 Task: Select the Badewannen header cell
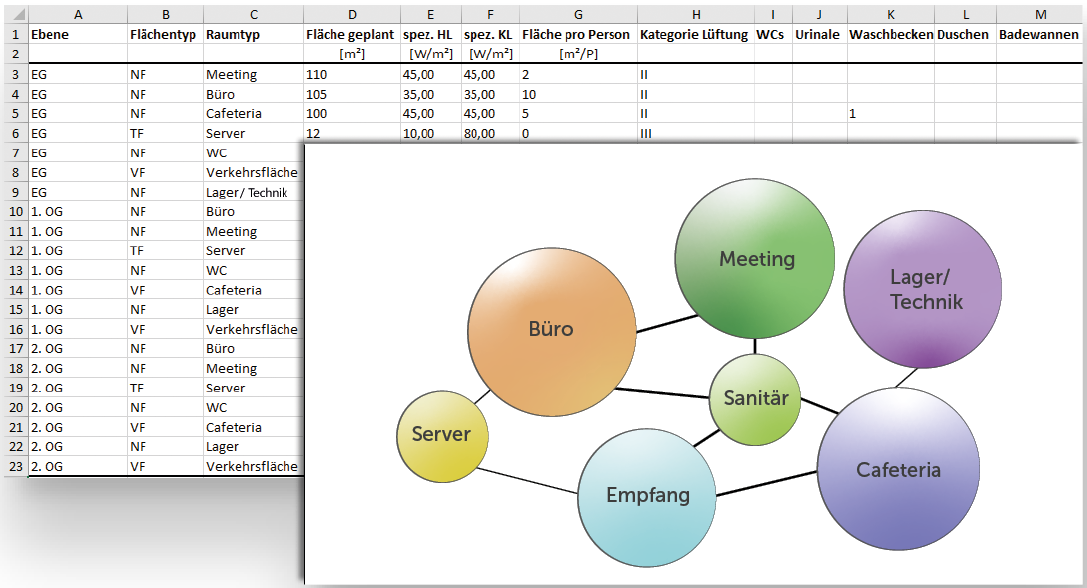click(x=1040, y=34)
